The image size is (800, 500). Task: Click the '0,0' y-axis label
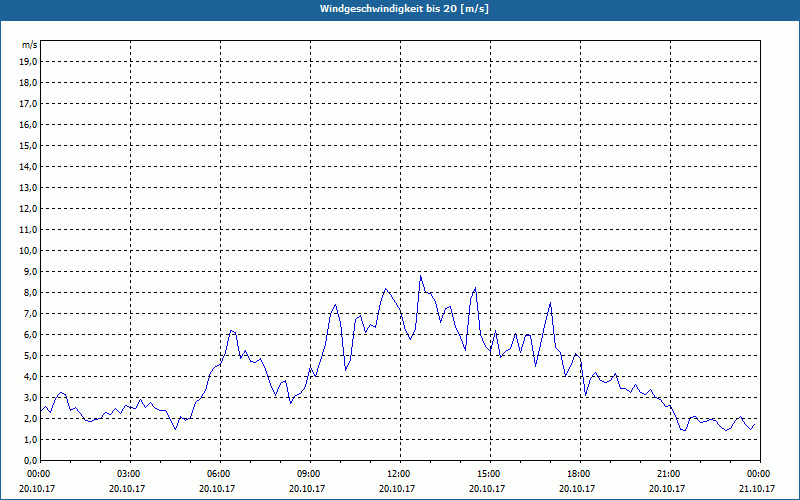30,461
